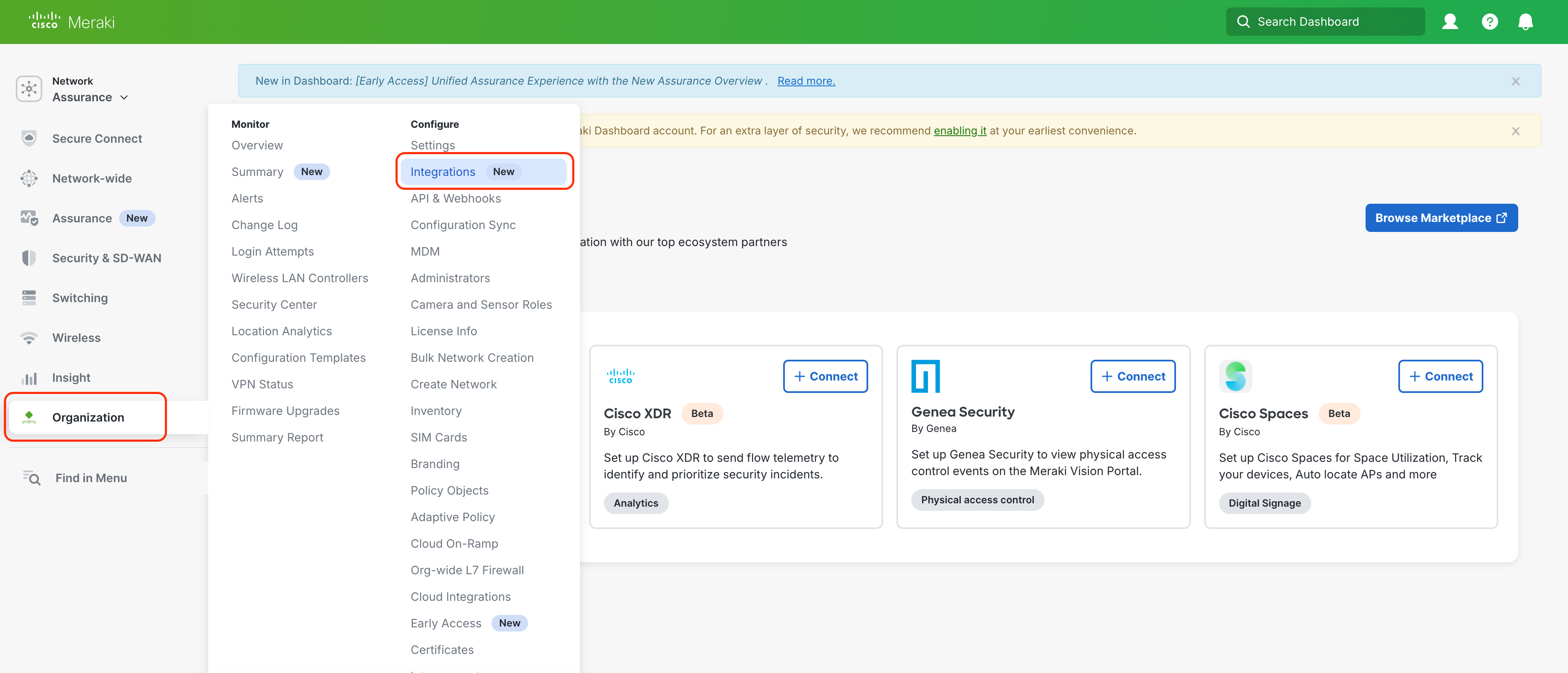Open the user account profile icon
Viewport: 1568px width, 673px height.
pyautogui.click(x=1450, y=22)
